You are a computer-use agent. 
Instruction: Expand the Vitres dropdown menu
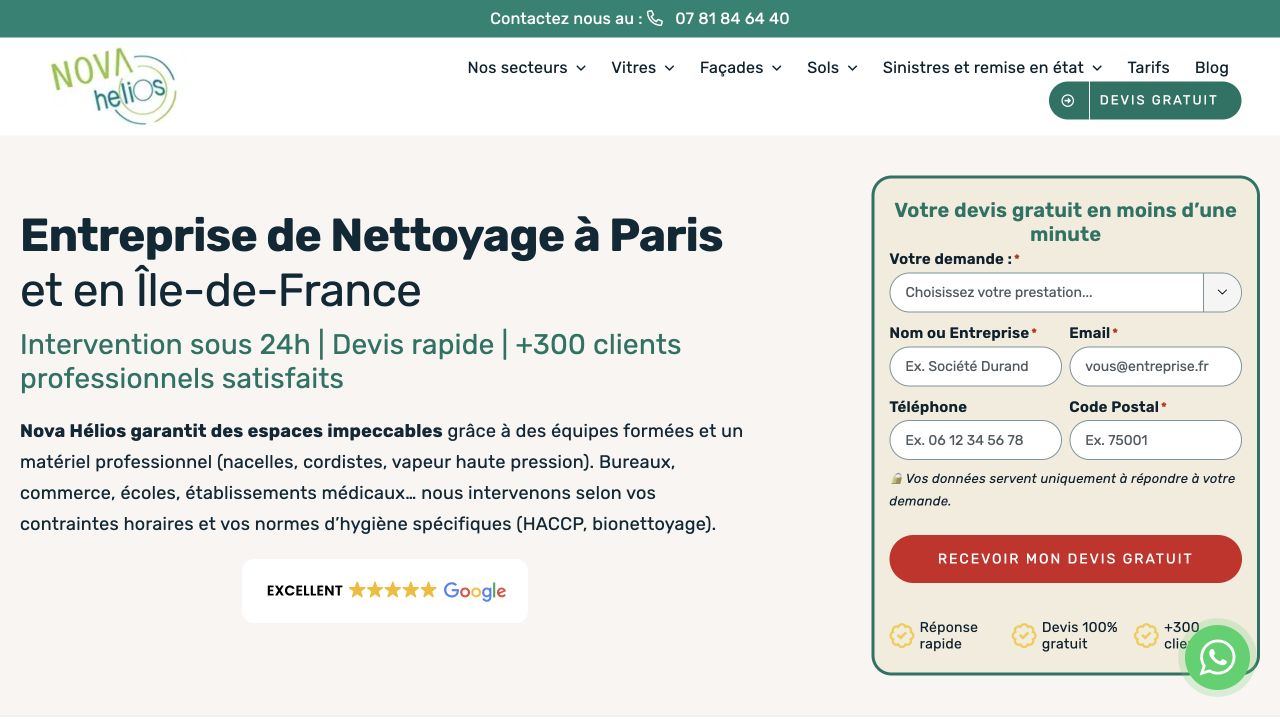pyautogui.click(x=643, y=68)
